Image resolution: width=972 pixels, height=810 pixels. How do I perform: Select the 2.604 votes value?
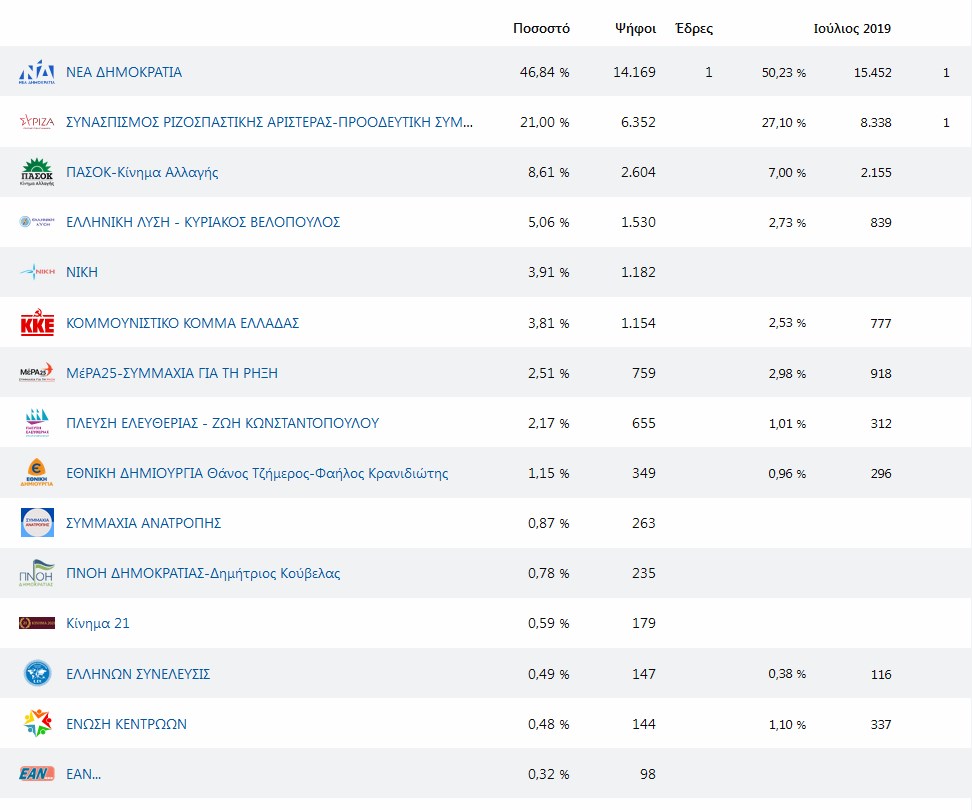pyautogui.click(x=638, y=172)
